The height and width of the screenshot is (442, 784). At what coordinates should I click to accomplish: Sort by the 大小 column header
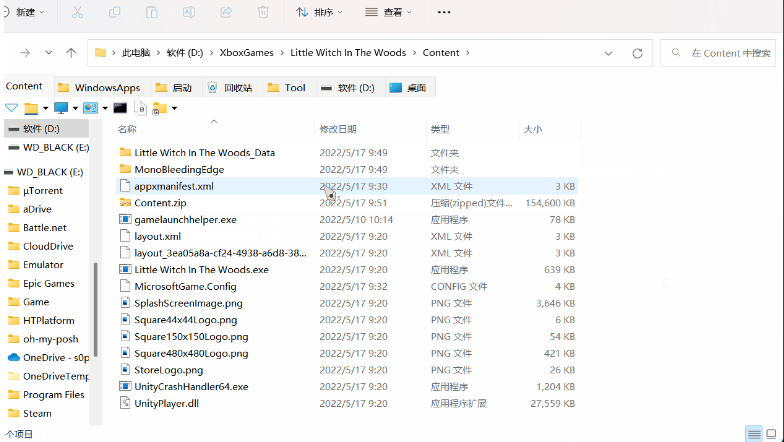click(x=533, y=130)
